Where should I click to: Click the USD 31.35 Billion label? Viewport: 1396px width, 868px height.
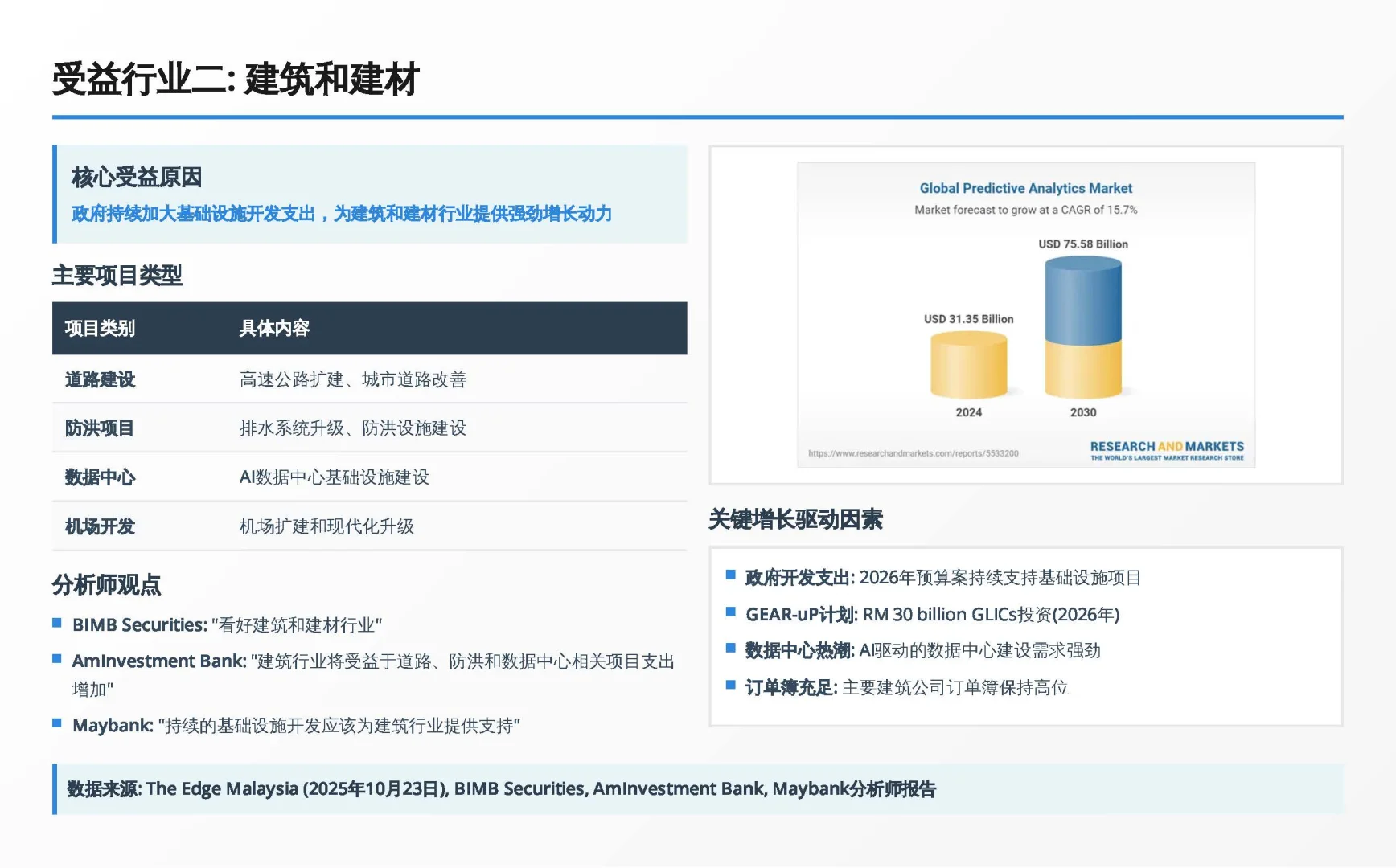969,319
